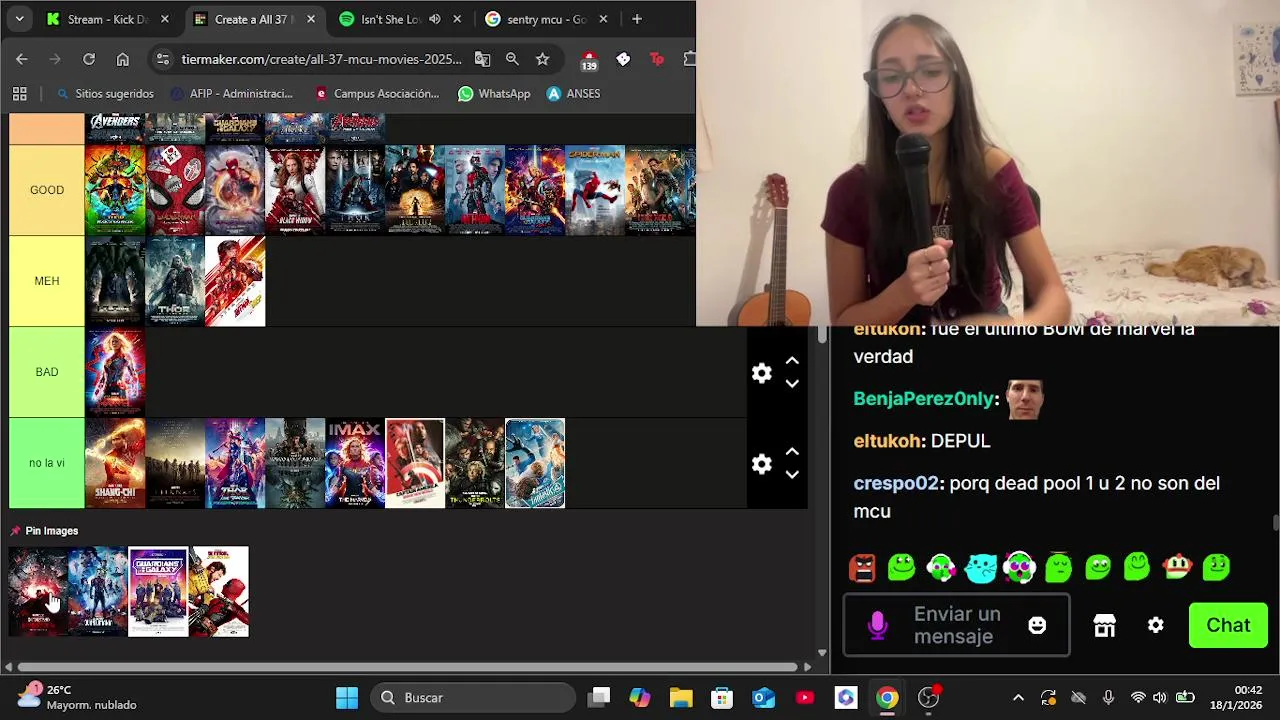Click the GOOD tier label
The image size is (1280, 720).
(47, 190)
